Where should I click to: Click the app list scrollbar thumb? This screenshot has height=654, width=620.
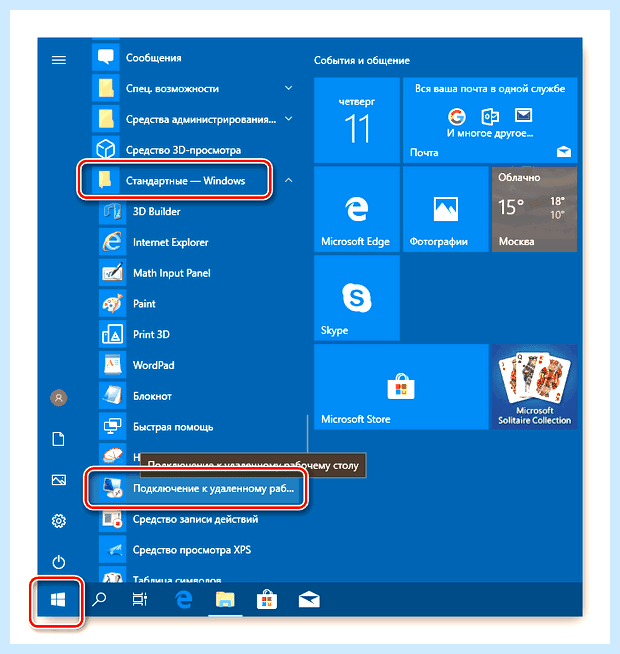[307, 433]
